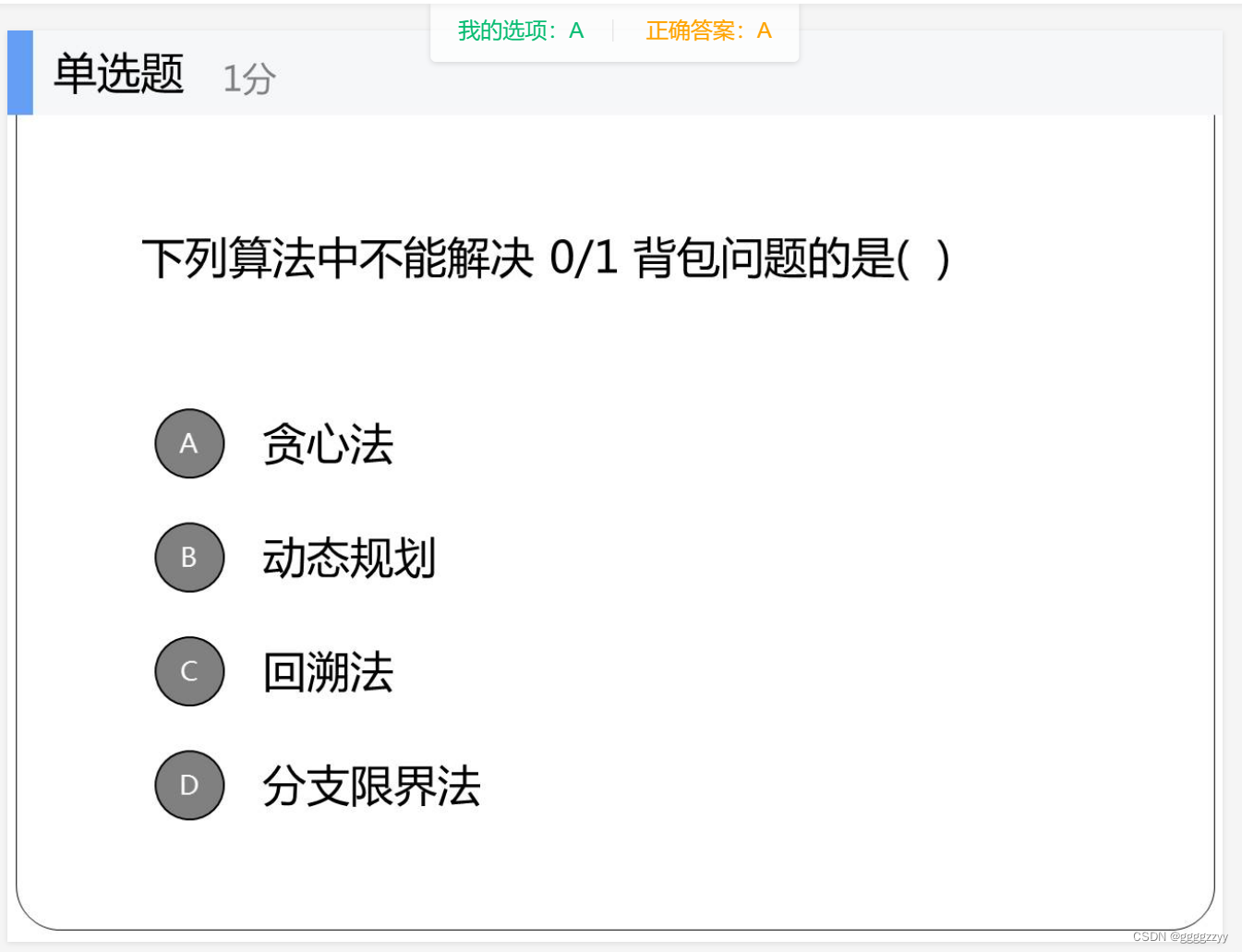Select option B circle for 动态规划
This screenshot has width=1242, height=952.
click(x=189, y=557)
